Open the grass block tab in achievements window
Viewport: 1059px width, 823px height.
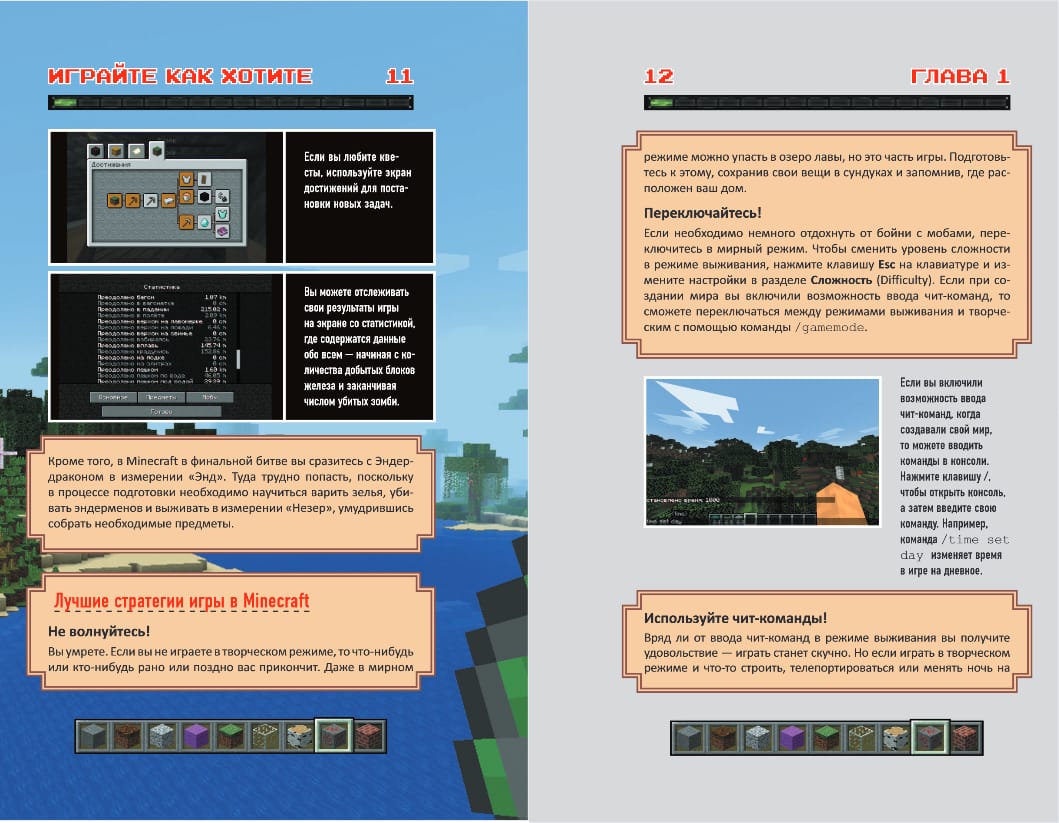pos(156,150)
